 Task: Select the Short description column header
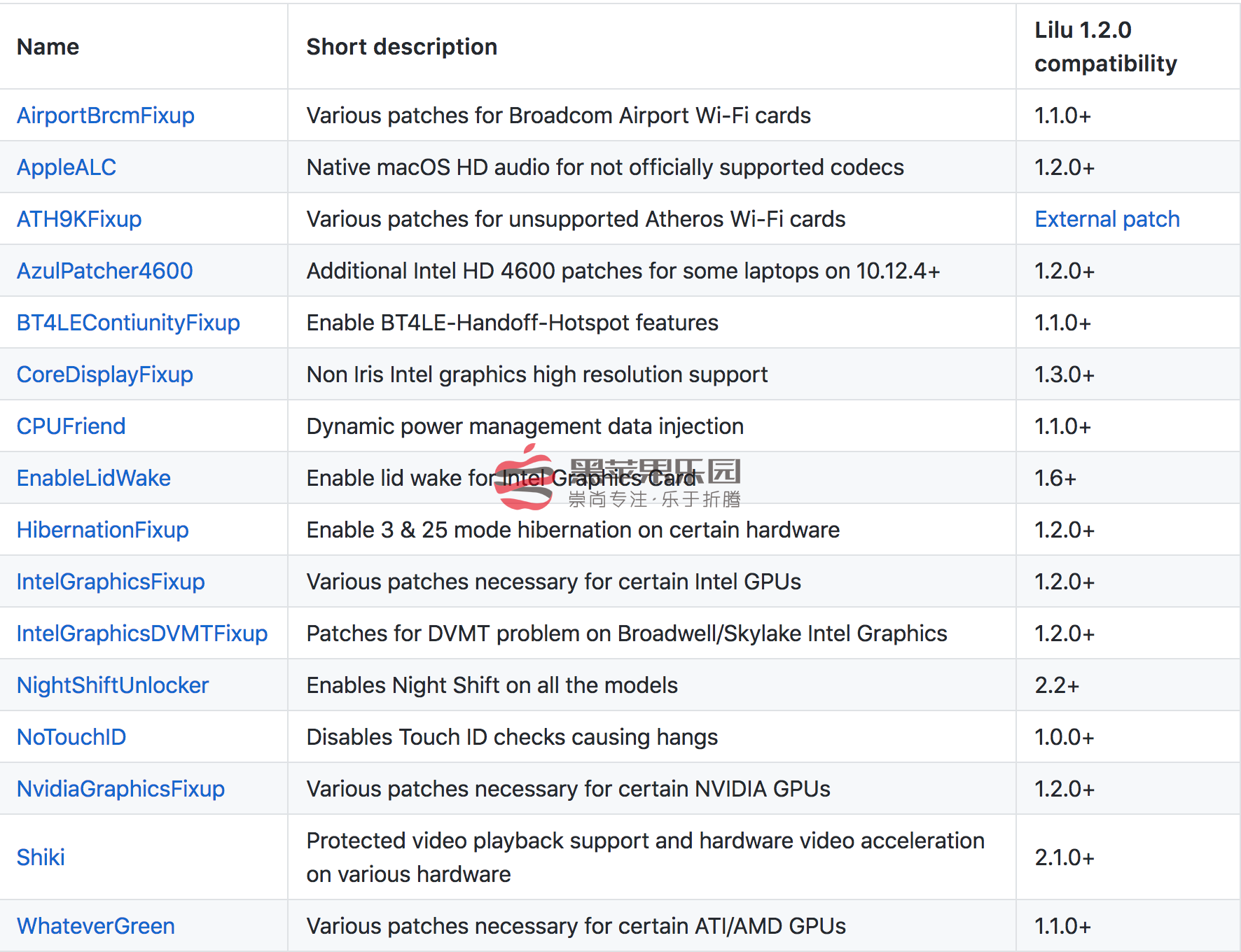coord(402,47)
